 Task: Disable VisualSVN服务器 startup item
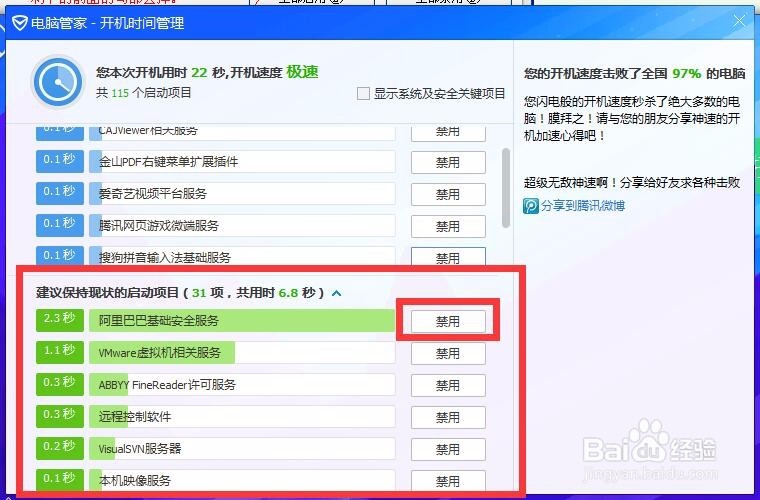click(448, 449)
